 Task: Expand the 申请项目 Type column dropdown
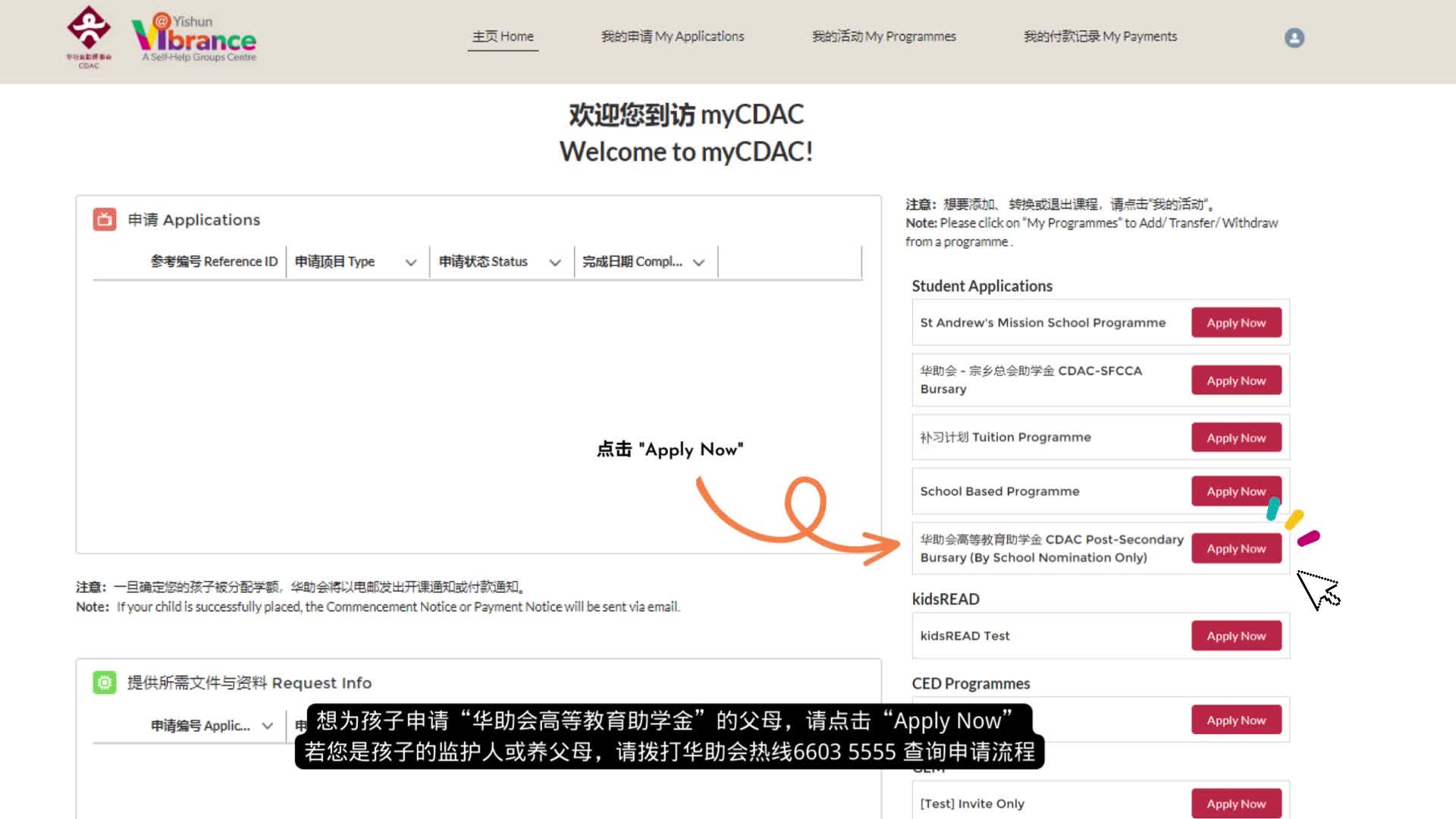(x=411, y=262)
